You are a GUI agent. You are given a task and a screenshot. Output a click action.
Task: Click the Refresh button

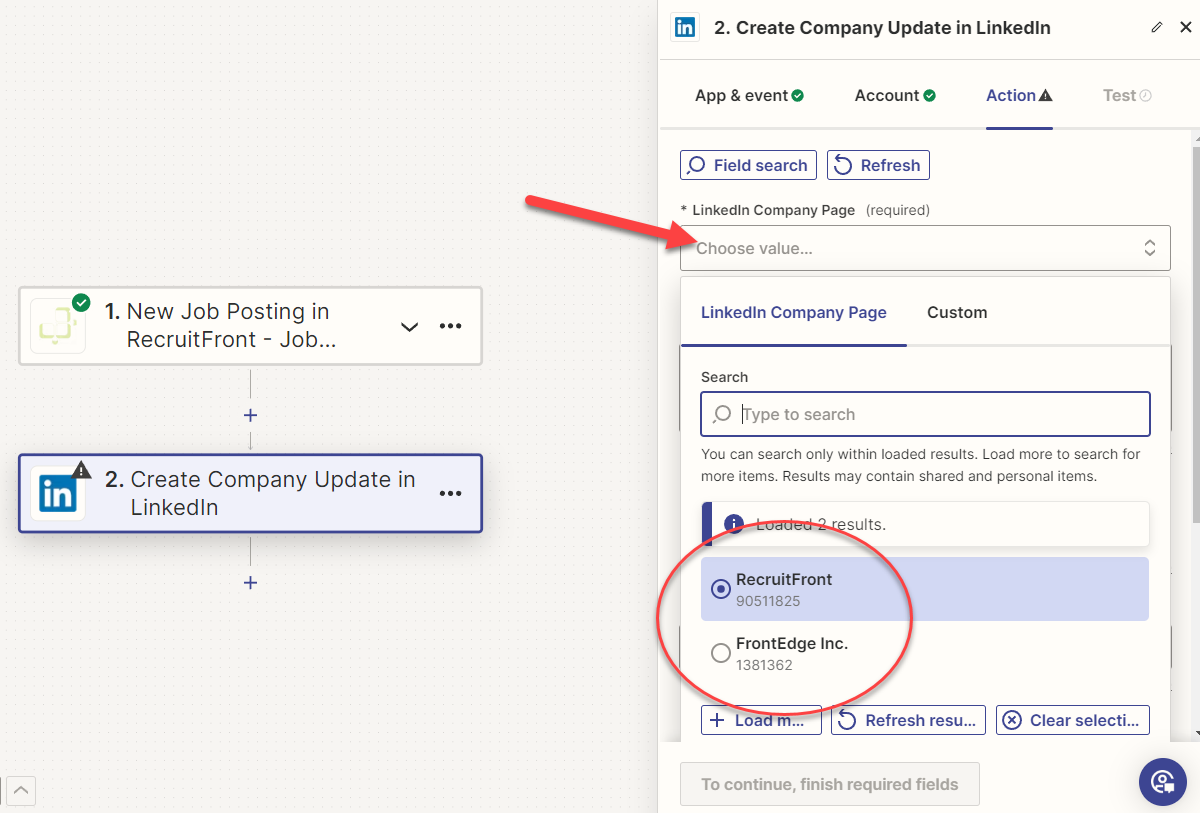[878, 165]
